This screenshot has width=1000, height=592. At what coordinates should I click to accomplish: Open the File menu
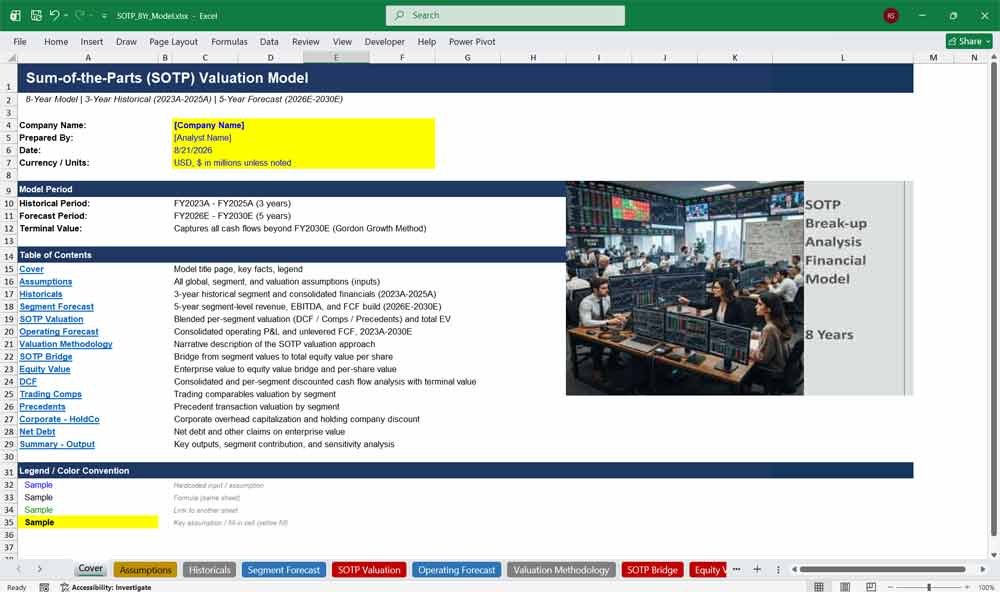pos(20,41)
